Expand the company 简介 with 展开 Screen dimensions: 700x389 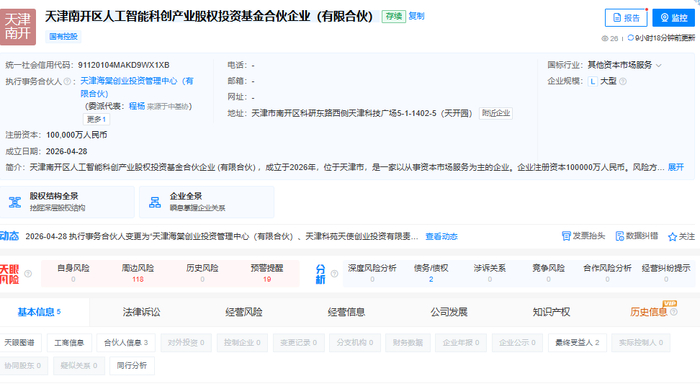675,167
